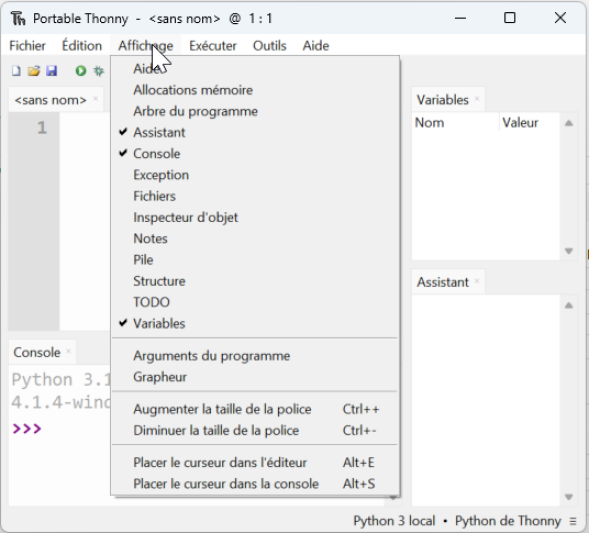This screenshot has width=589, height=533.
Task: Enable the Fichiers view
Action: pyautogui.click(x=255, y=196)
